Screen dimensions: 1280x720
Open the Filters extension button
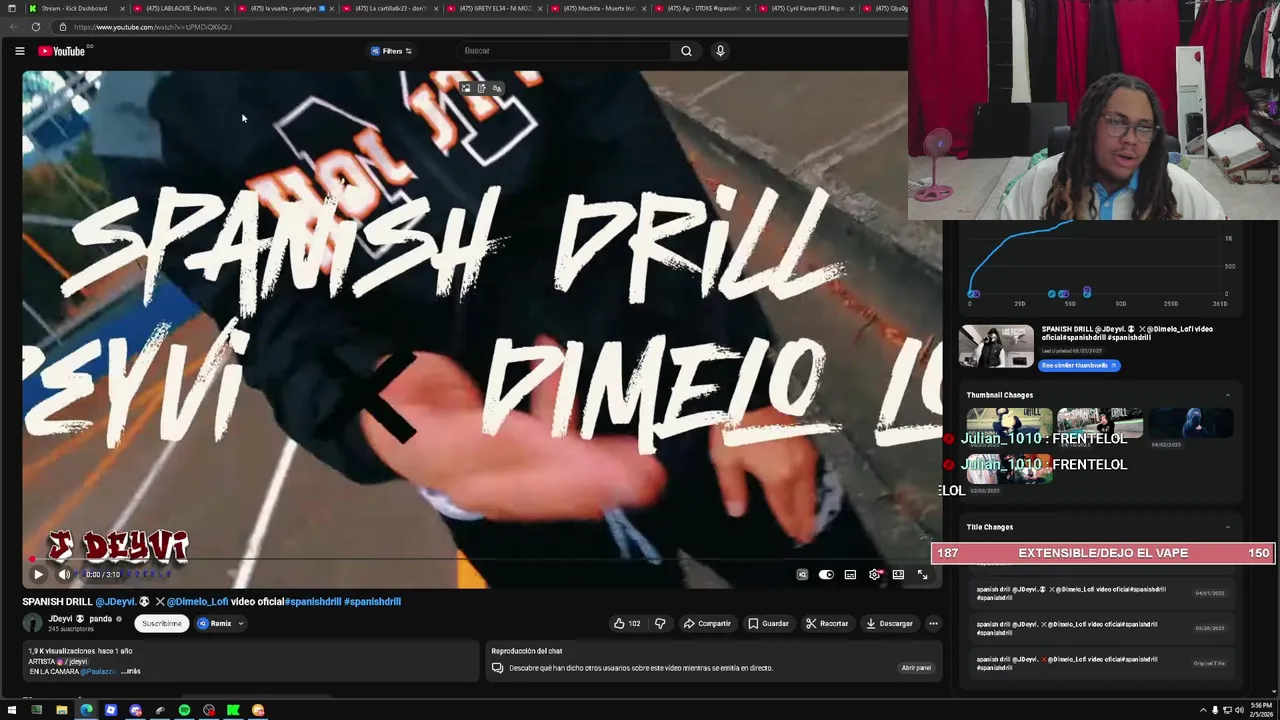[391, 51]
